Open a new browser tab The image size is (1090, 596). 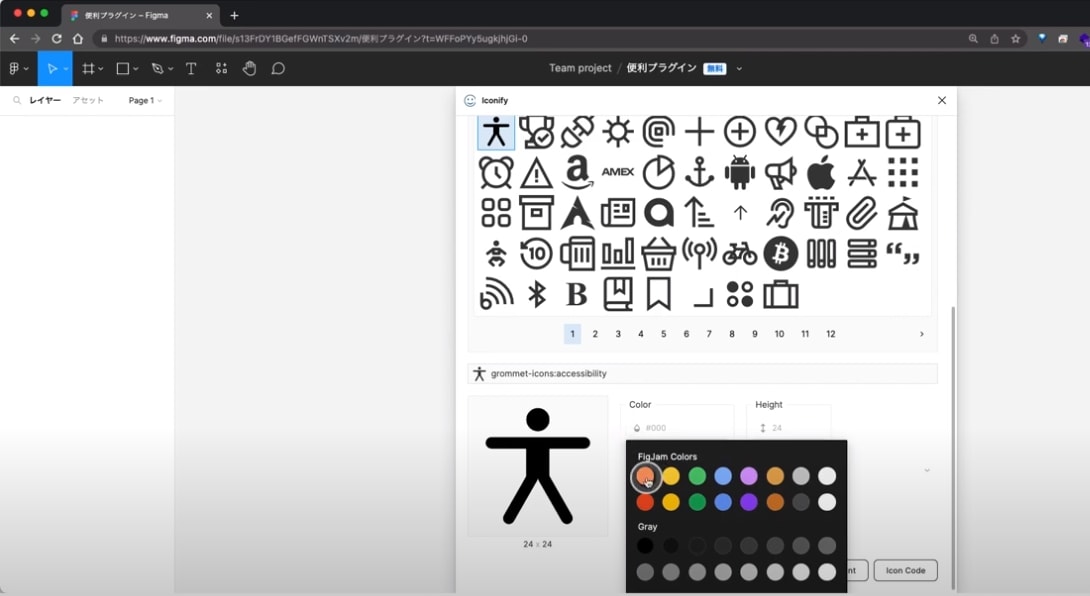pos(234,15)
